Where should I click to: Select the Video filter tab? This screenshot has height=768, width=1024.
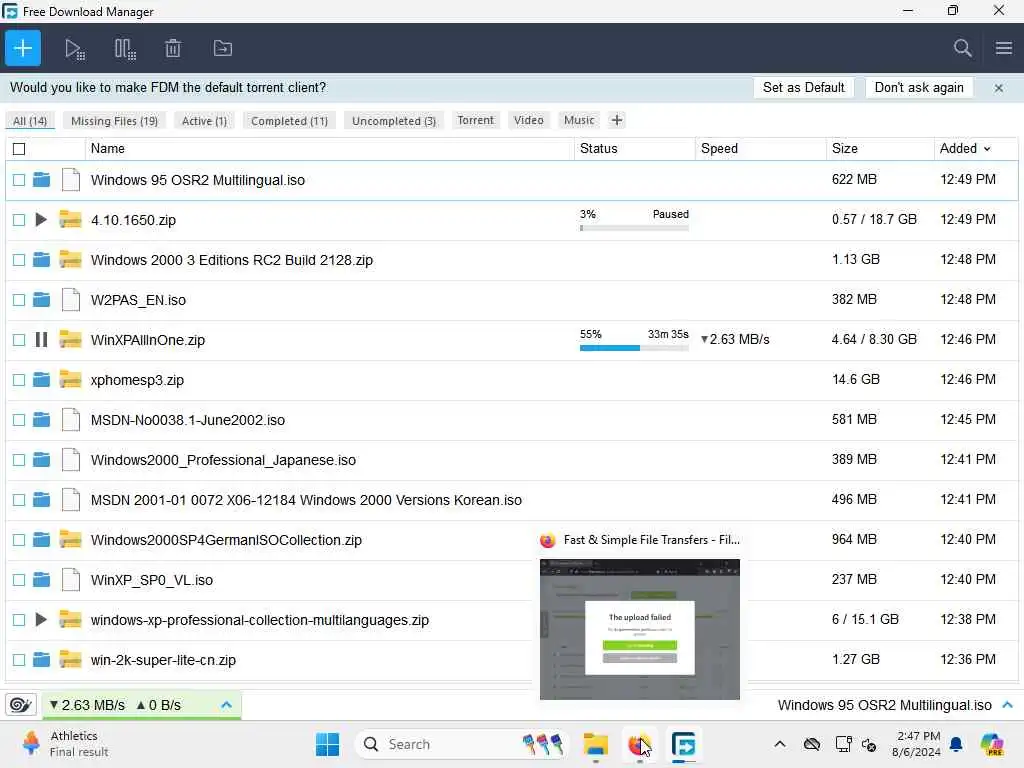point(528,120)
